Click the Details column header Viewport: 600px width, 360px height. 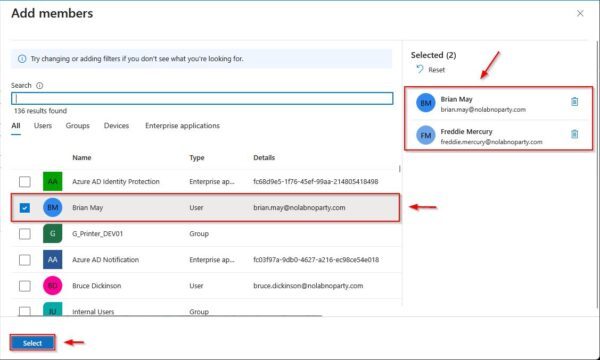264,158
